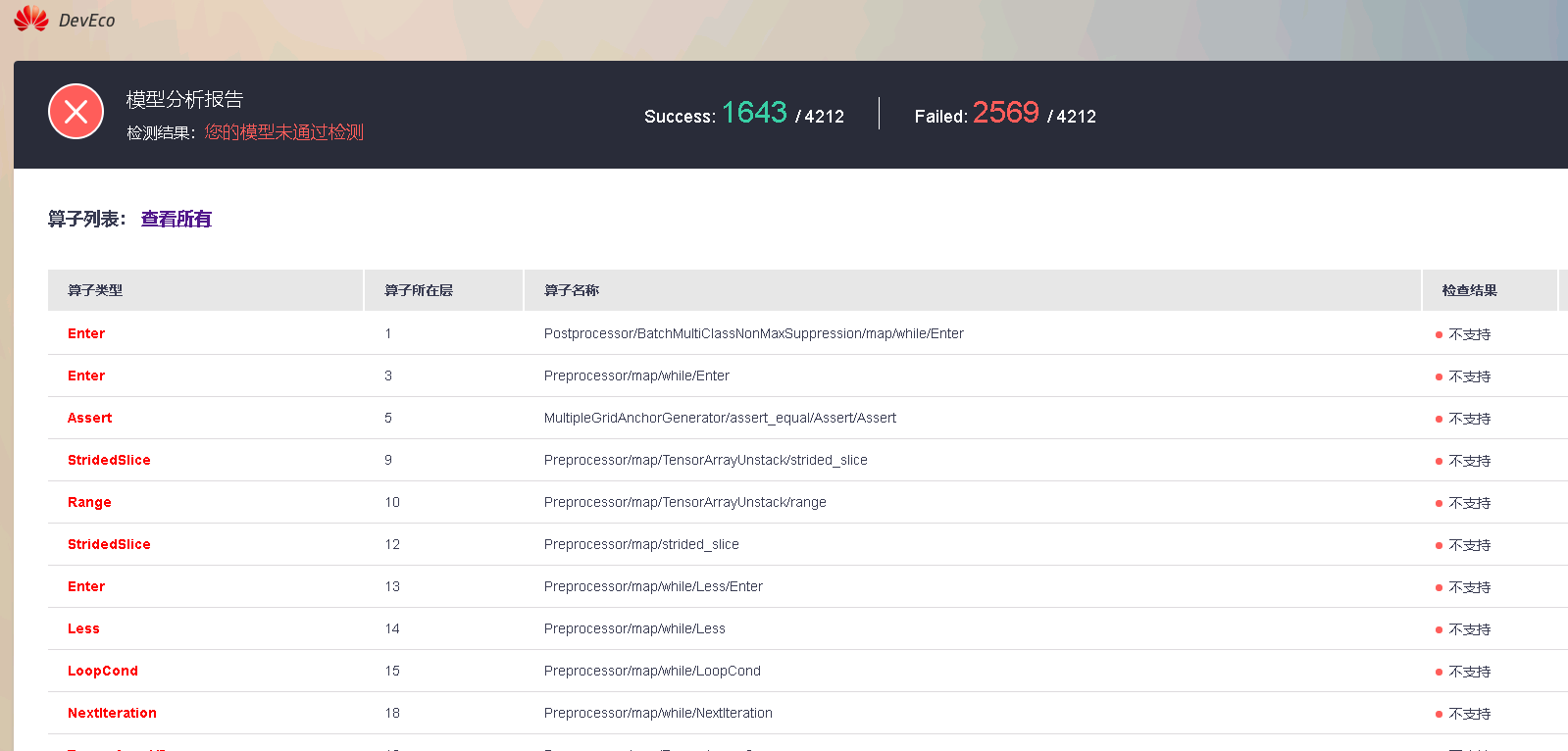Select the Assert operator type
1568x751 pixels.
coord(89,418)
